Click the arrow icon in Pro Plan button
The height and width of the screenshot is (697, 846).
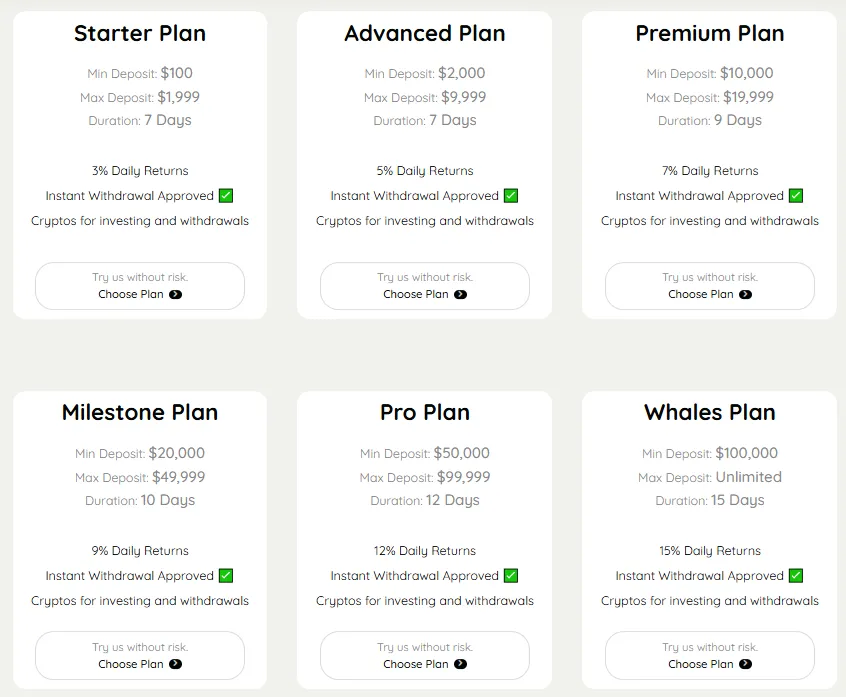point(461,664)
